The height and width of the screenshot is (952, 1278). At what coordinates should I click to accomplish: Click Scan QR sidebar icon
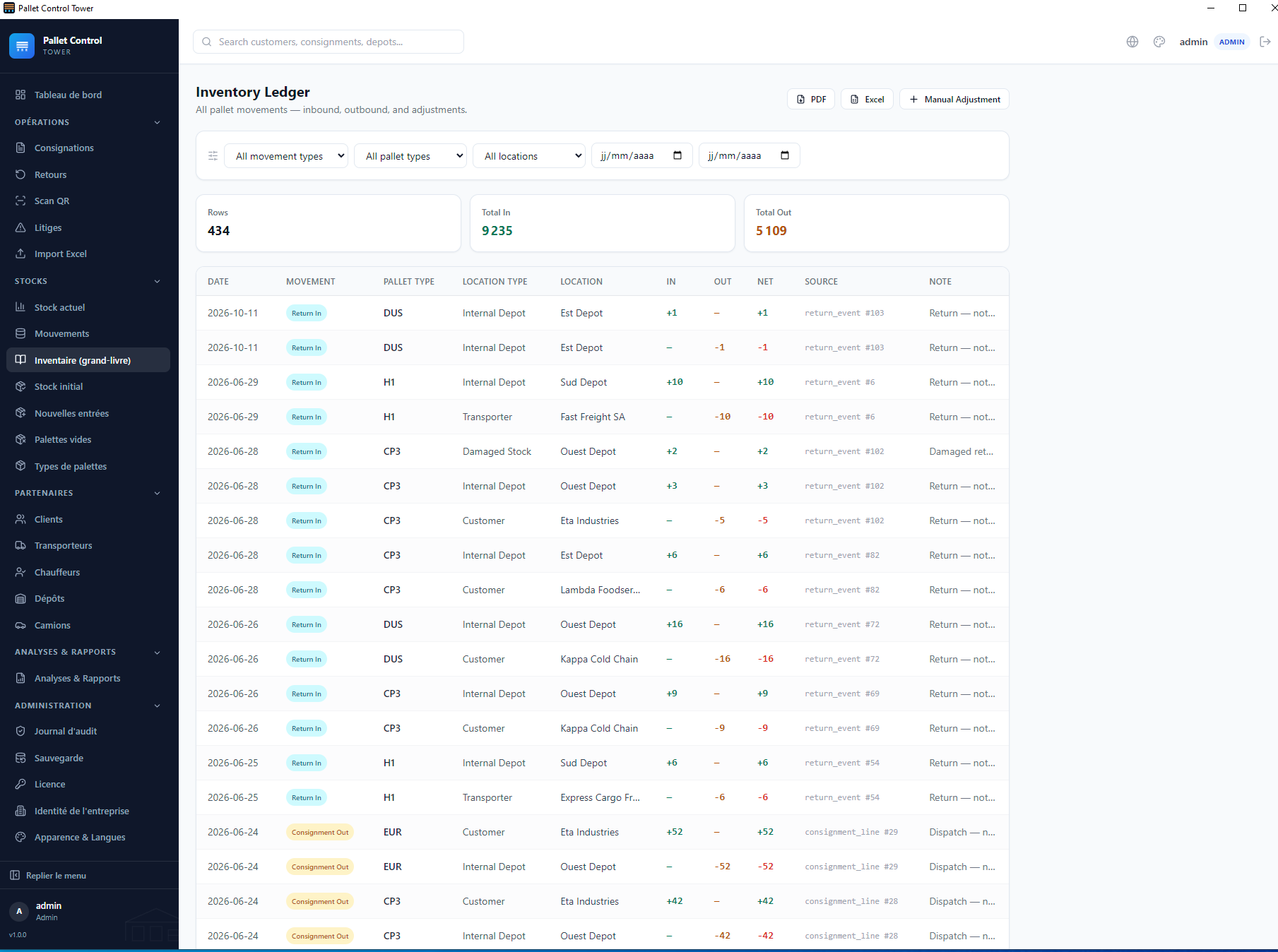click(x=20, y=201)
